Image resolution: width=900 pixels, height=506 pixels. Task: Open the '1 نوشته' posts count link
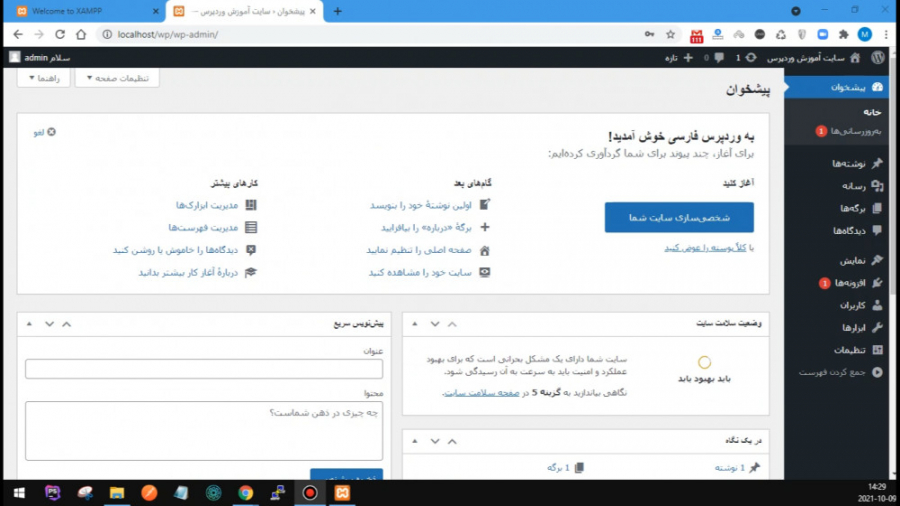pos(730,468)
